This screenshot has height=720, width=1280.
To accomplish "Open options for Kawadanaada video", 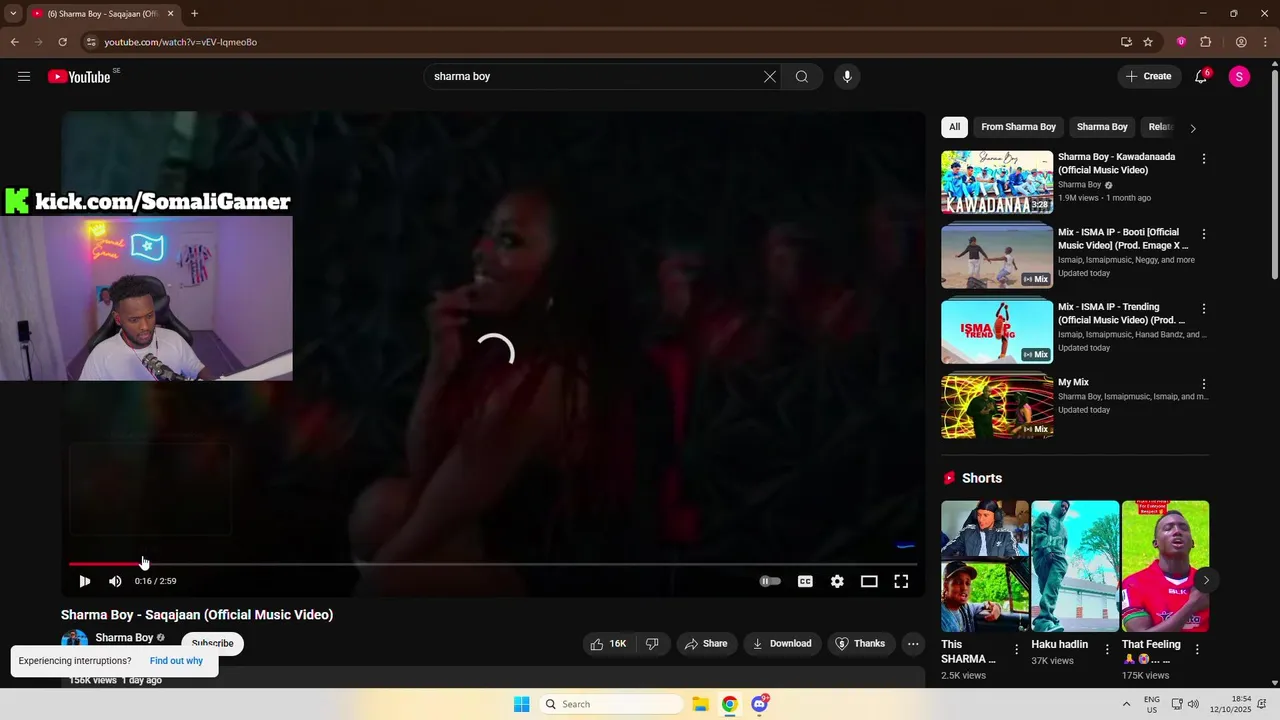I will 1204,159.
